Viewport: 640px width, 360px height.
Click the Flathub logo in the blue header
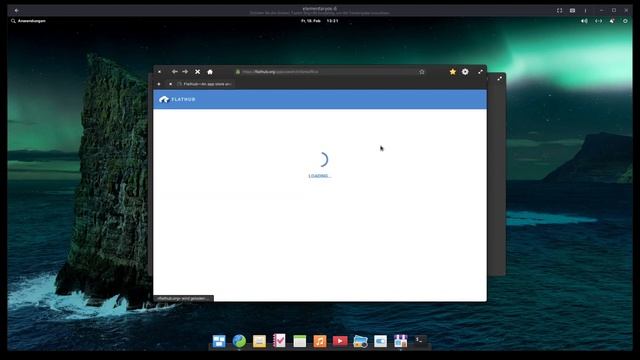pos(177,99)
